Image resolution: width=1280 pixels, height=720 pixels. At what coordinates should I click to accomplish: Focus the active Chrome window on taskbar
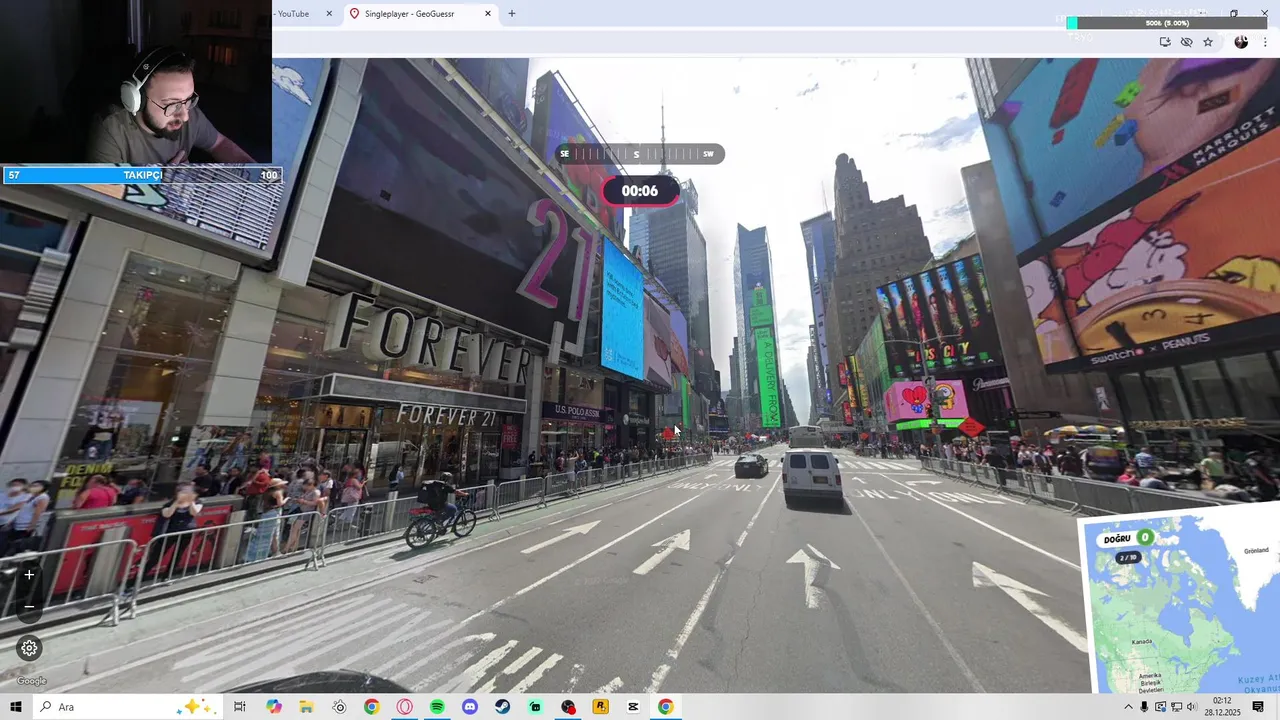[665, 707]
